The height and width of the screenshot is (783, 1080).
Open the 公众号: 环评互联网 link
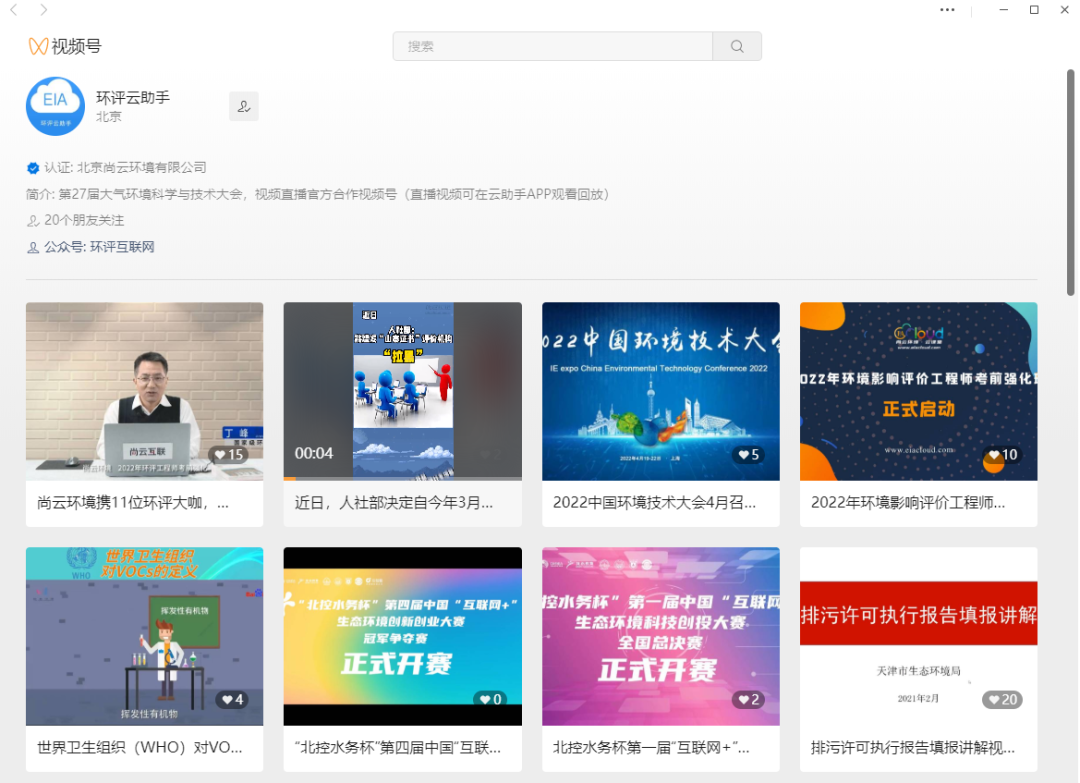coord(99,247)
